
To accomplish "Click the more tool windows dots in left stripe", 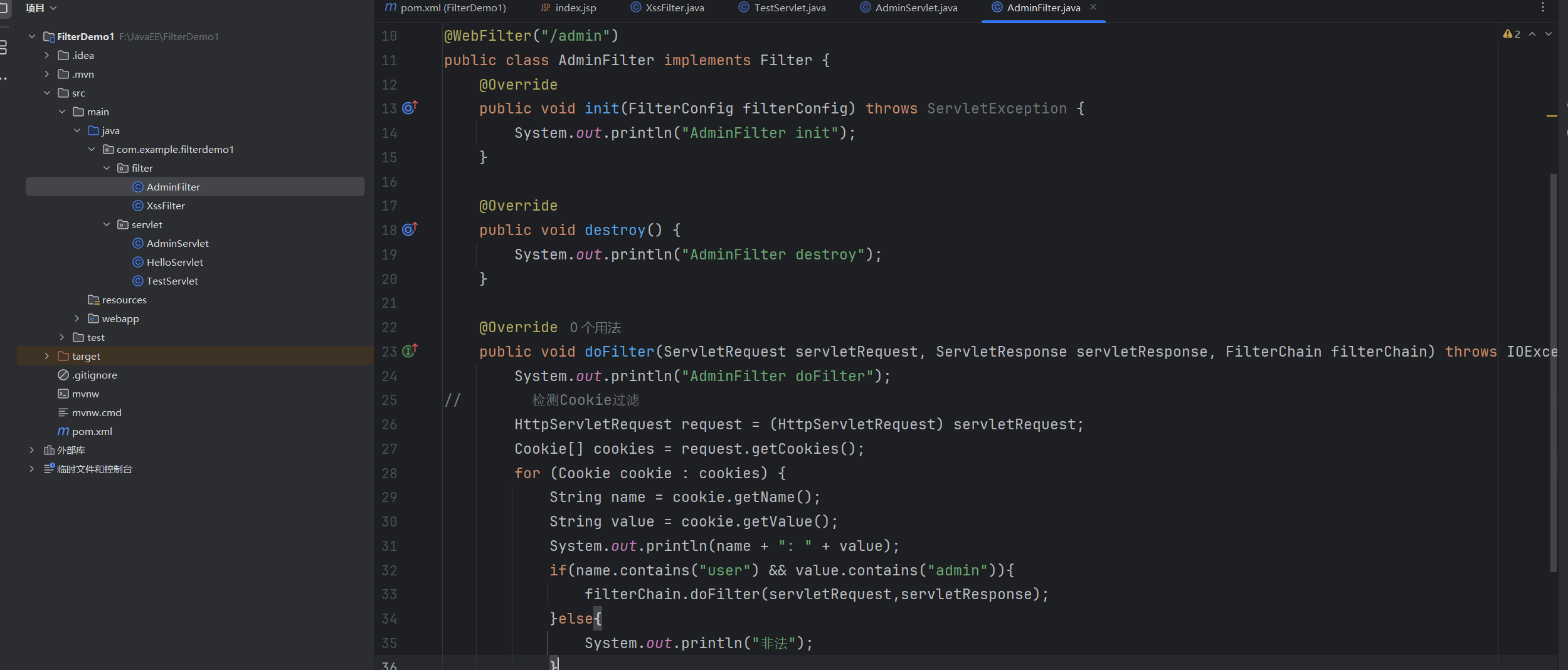I will (3, 78).
